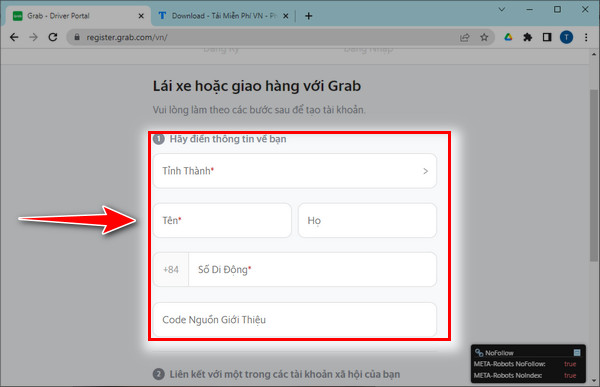The image size is (600, 387).
Task: Click the scrollbar up arrow
Action: [x=593, y=55]
